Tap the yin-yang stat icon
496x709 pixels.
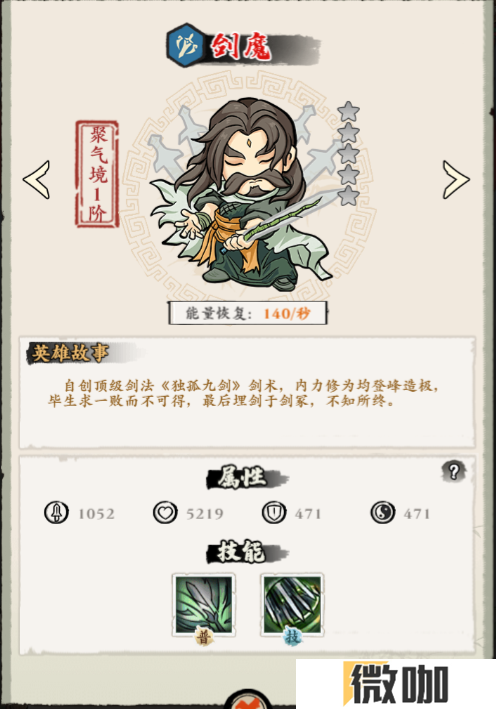[383, 513]
